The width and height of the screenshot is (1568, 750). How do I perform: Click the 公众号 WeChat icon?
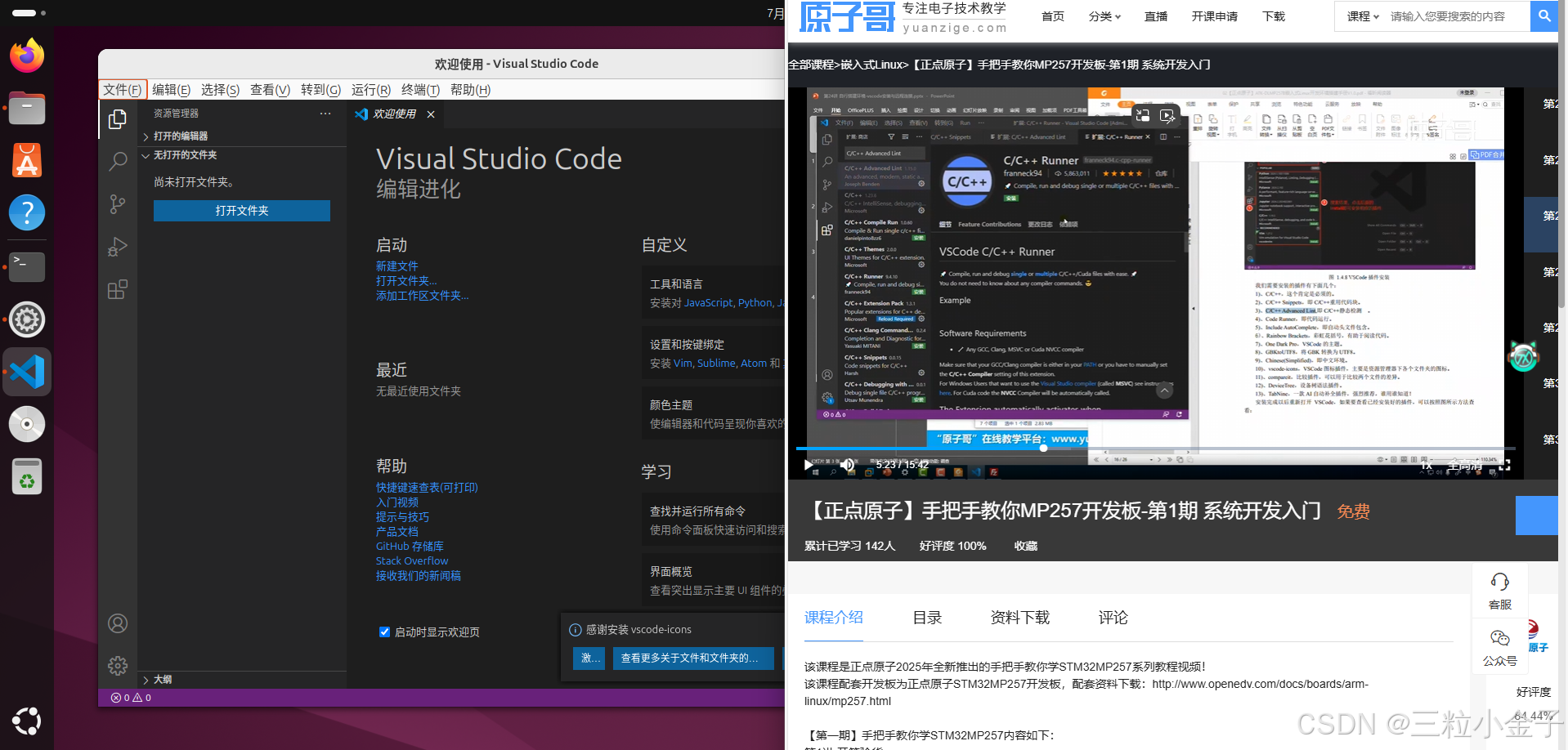pyautogui.click(x=1500, y=648)
